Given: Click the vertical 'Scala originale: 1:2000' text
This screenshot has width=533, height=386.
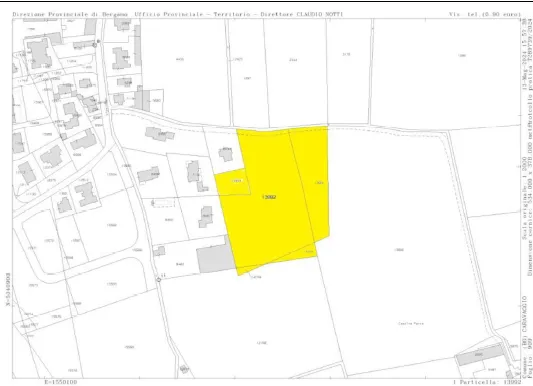Looking at the screenshot, I should tap(525, 198).
